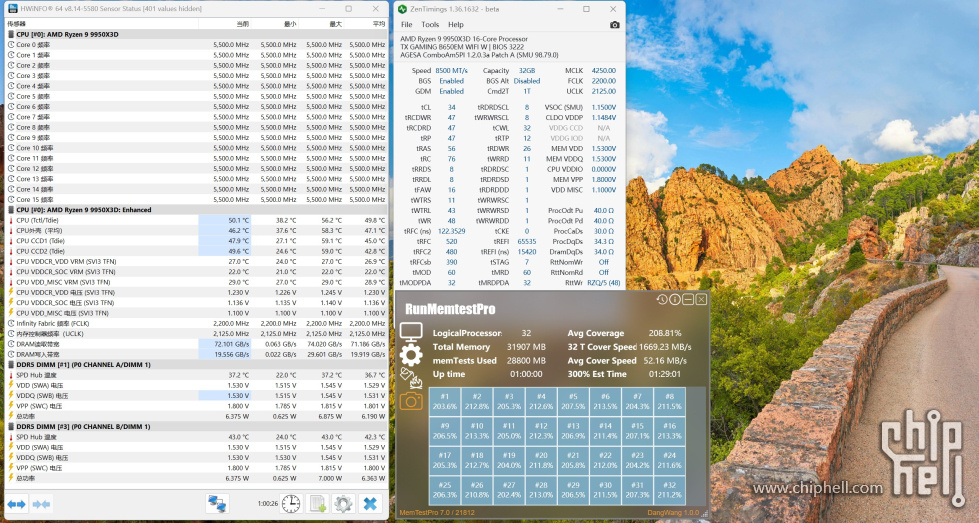
Task: Take a screenshot with ZenTimings camera icon
Action: [x=614, y=25]
